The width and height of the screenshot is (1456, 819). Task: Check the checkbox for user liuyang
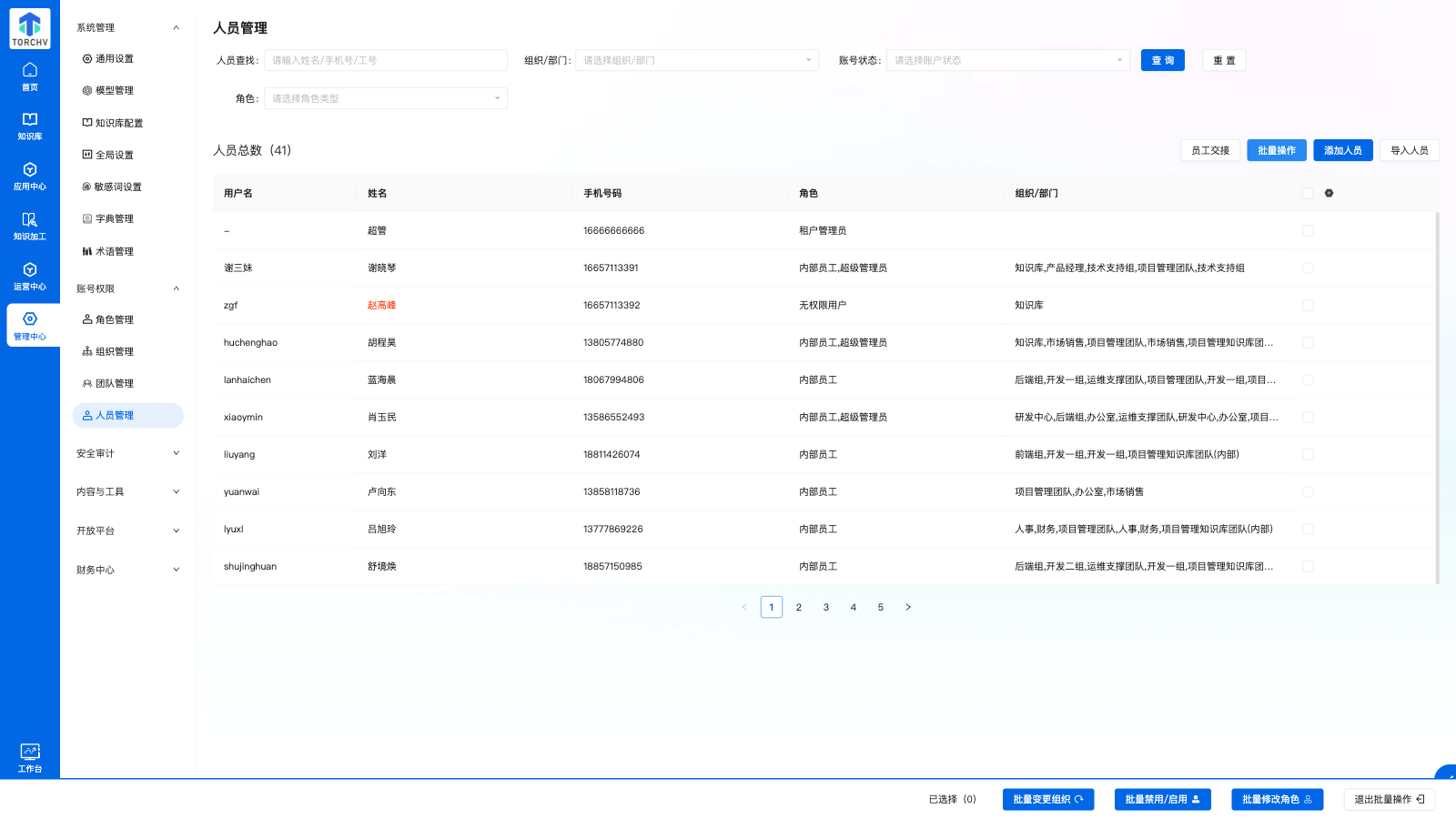pos(1308,454)
